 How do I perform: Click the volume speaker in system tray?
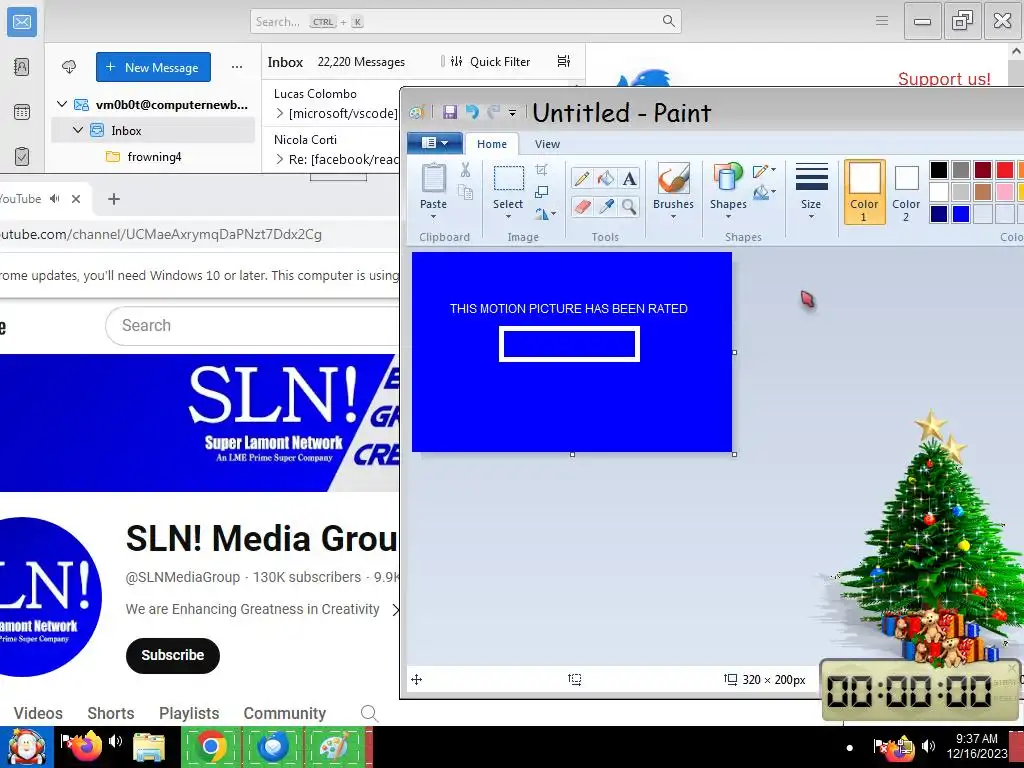click(x=928, y=746)
